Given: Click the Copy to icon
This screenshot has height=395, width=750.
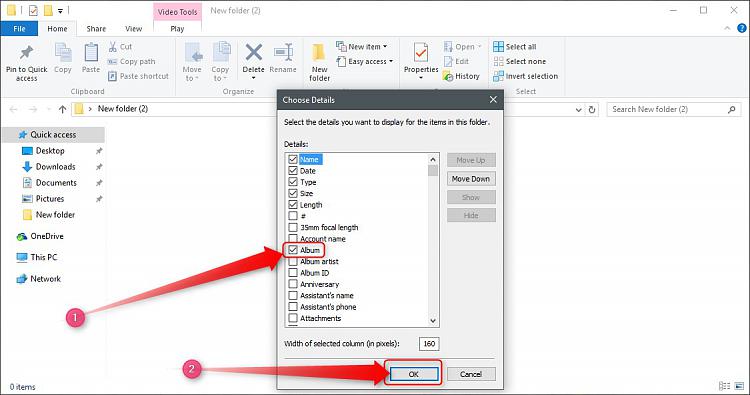Looking at the screenshot, I should (x=221, y=53).
